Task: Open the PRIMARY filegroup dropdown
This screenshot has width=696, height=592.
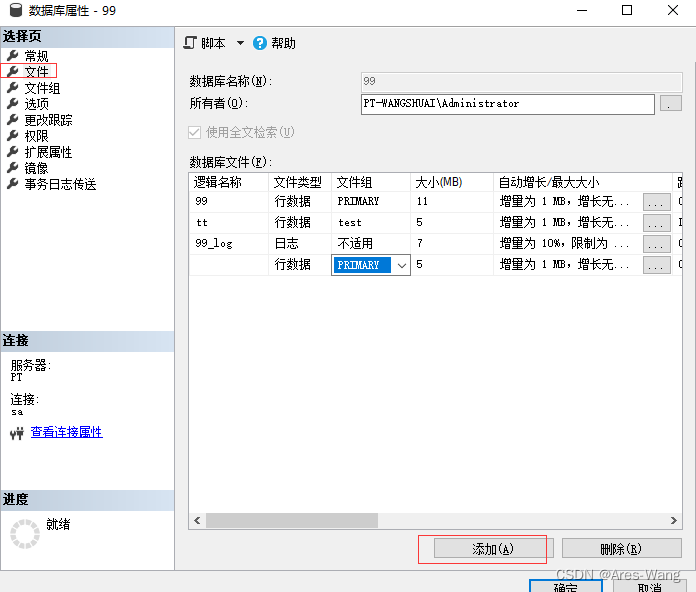Action: pyautogui.click(x=402, y=265)
